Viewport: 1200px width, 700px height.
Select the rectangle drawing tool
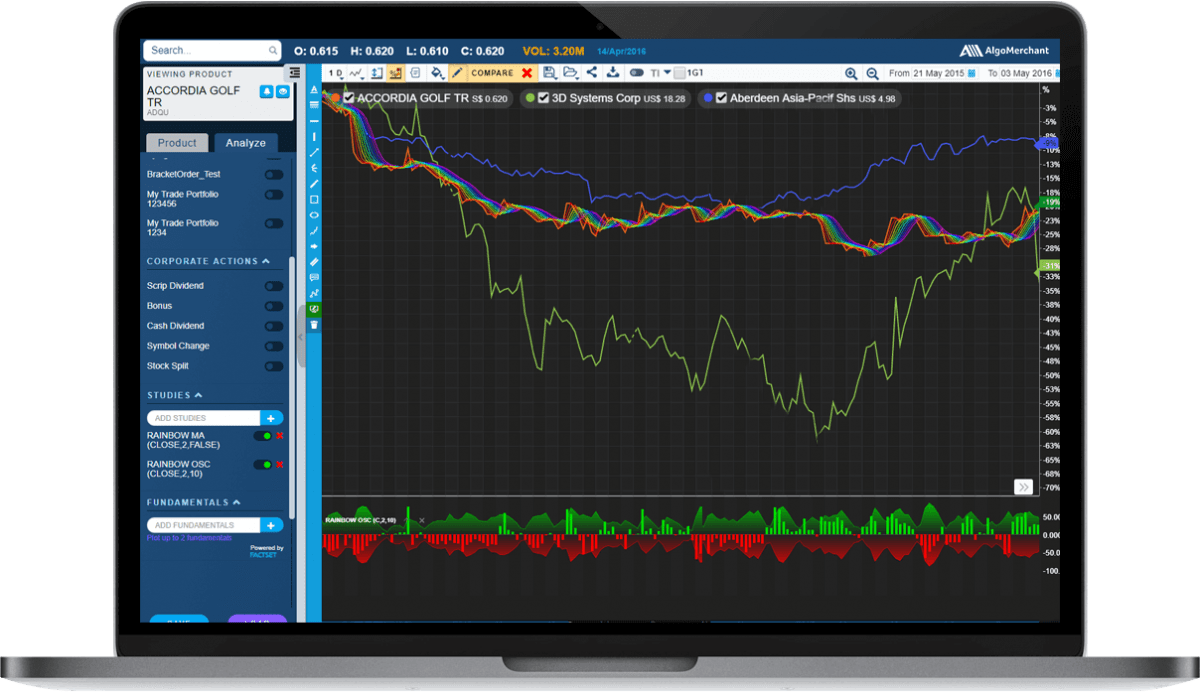[x=314, y=199]
